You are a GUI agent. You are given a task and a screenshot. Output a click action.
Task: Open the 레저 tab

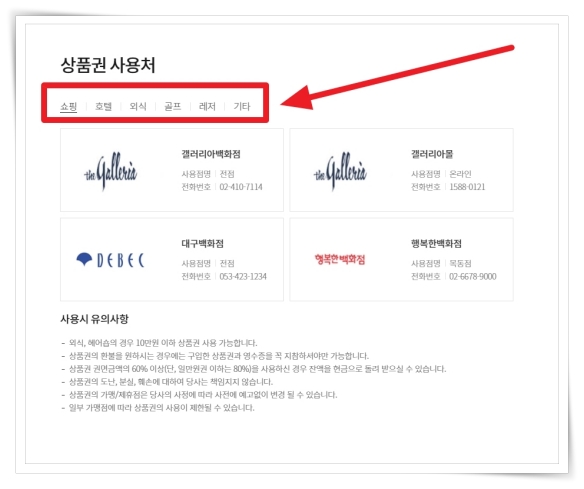[x=207, y=107]
